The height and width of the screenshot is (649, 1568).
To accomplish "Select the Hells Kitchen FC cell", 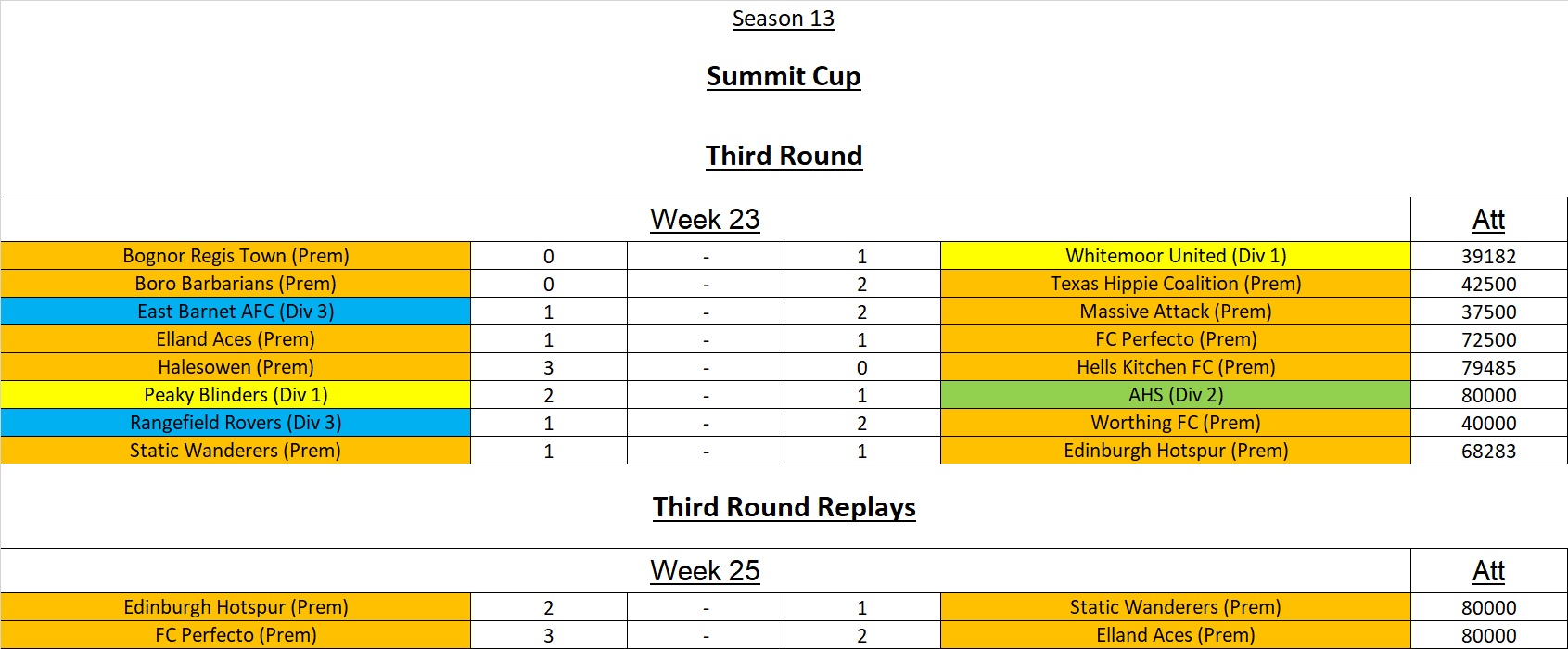I will click(1175, 367).
